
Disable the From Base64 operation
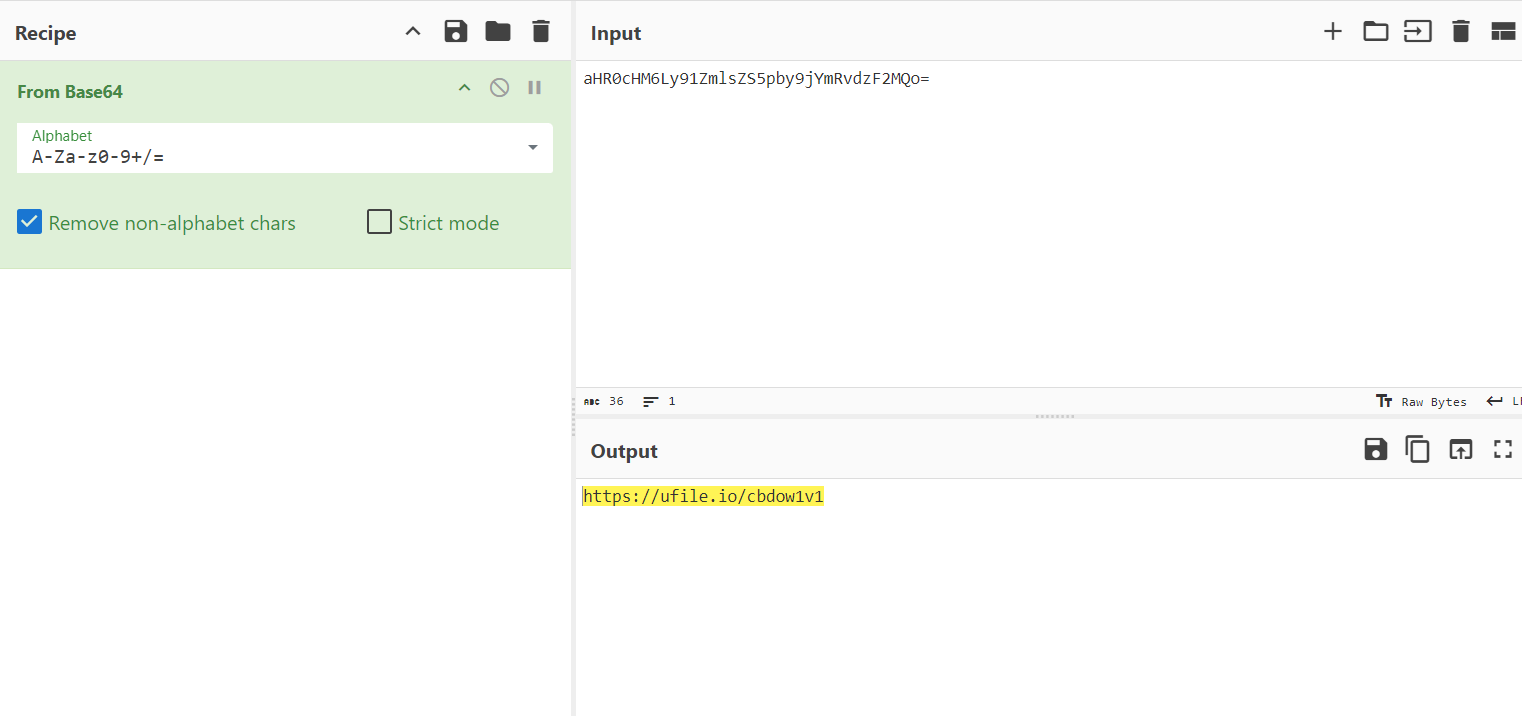499,88
